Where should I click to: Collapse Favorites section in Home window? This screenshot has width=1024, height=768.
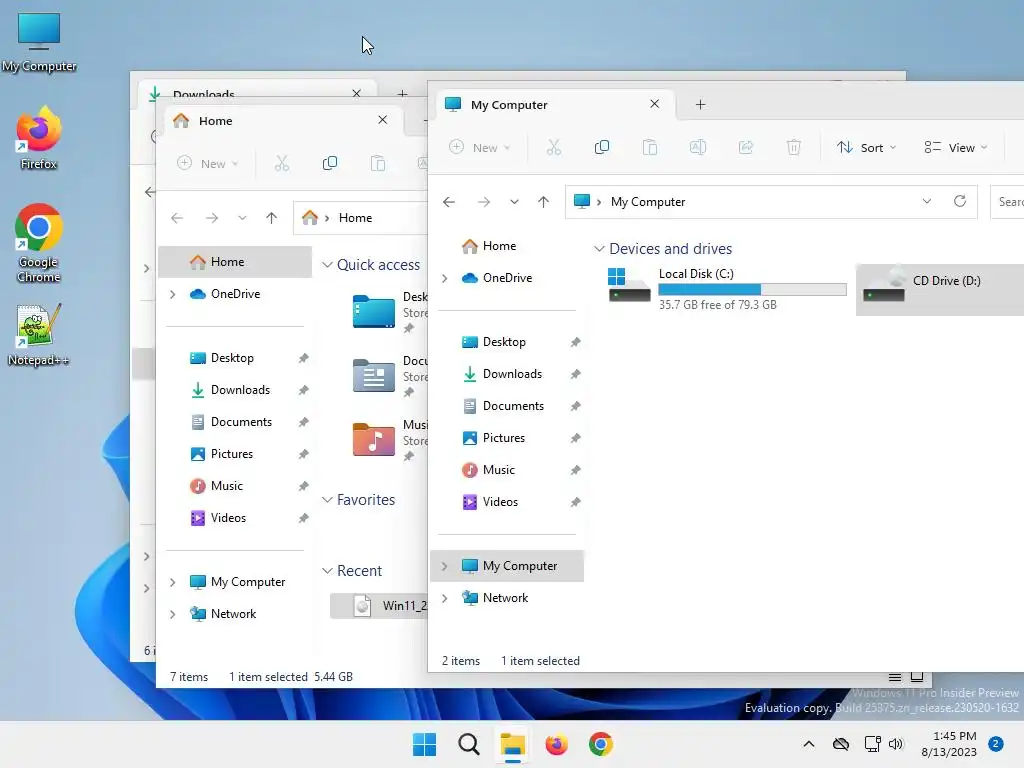pyautogui.click(x=327, y=500)
